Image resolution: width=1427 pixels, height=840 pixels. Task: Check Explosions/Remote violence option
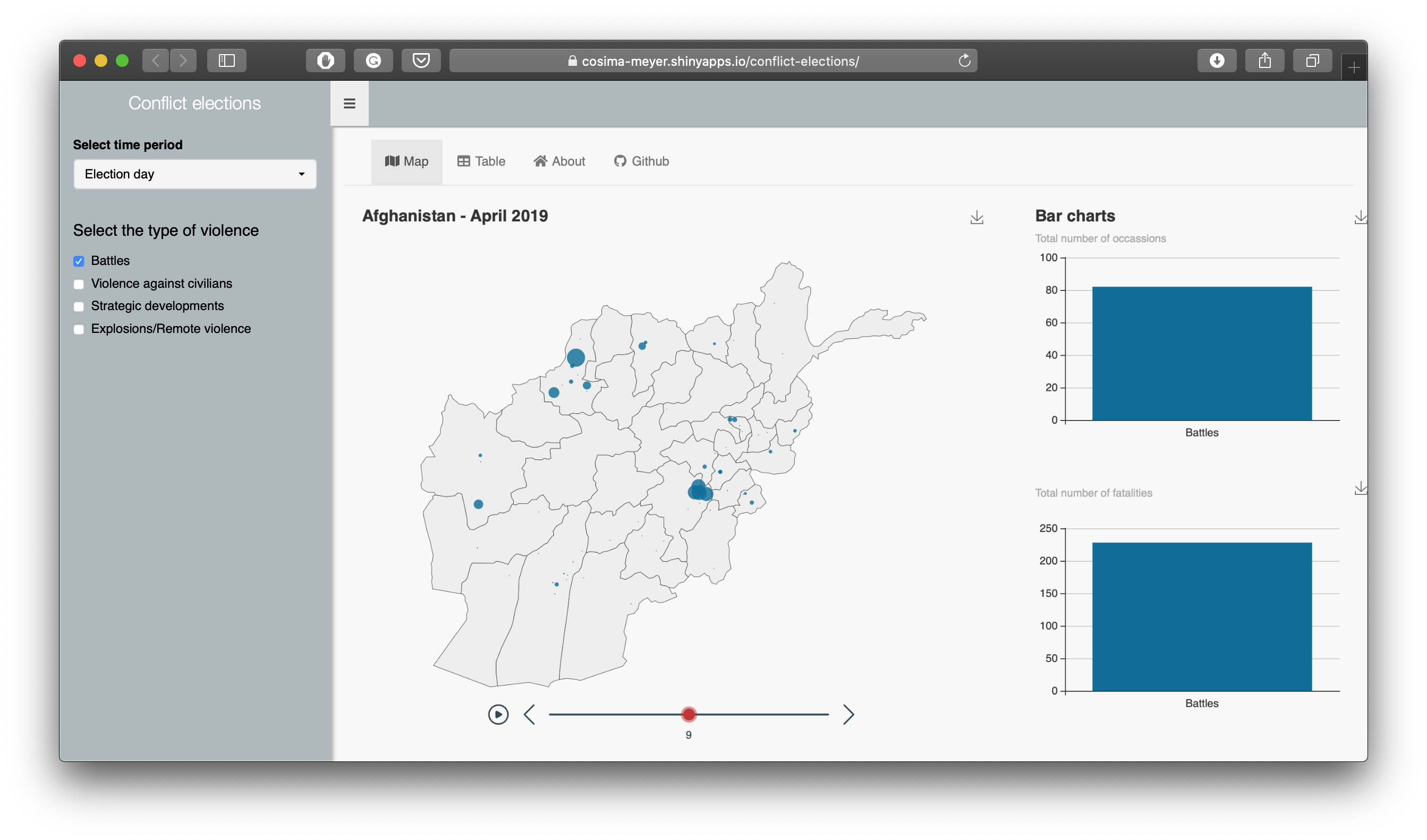click(x=79, y=329)
